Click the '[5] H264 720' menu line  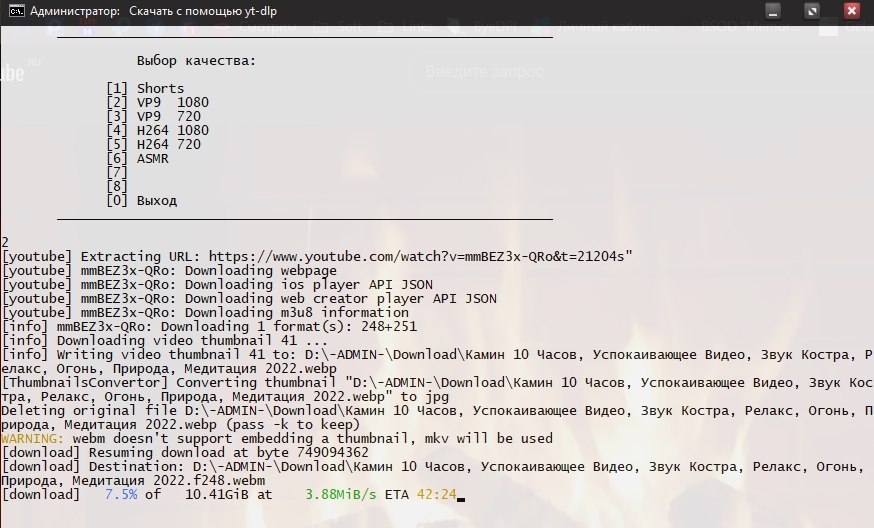153,144
